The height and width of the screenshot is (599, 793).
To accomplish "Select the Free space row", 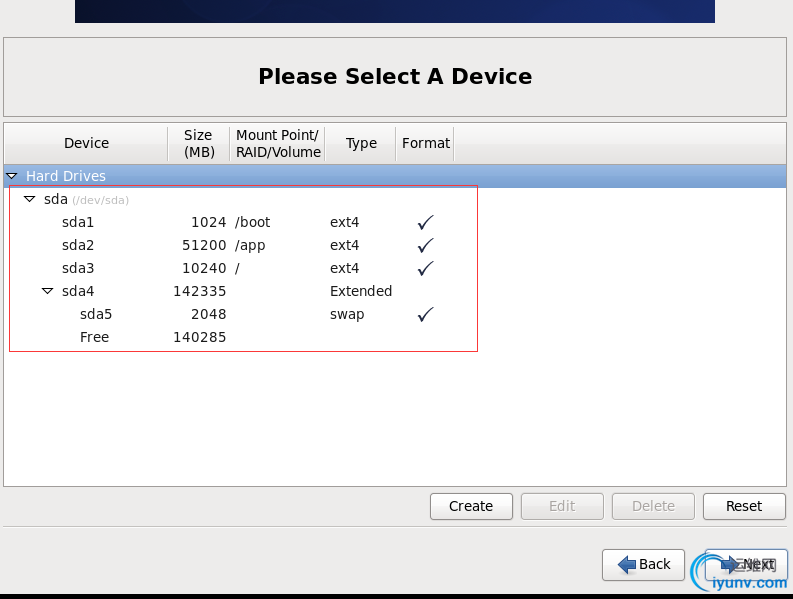I will click(x=395, y=337).
